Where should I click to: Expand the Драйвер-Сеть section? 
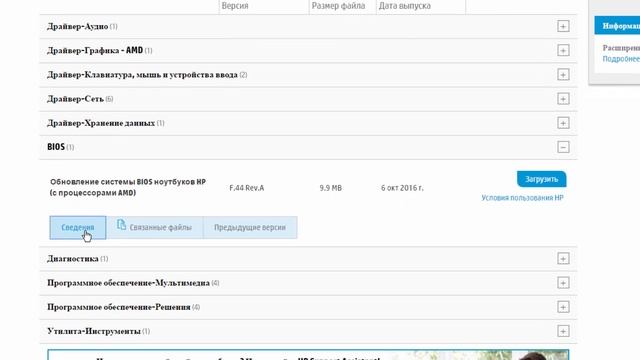[x=563, y=99]
